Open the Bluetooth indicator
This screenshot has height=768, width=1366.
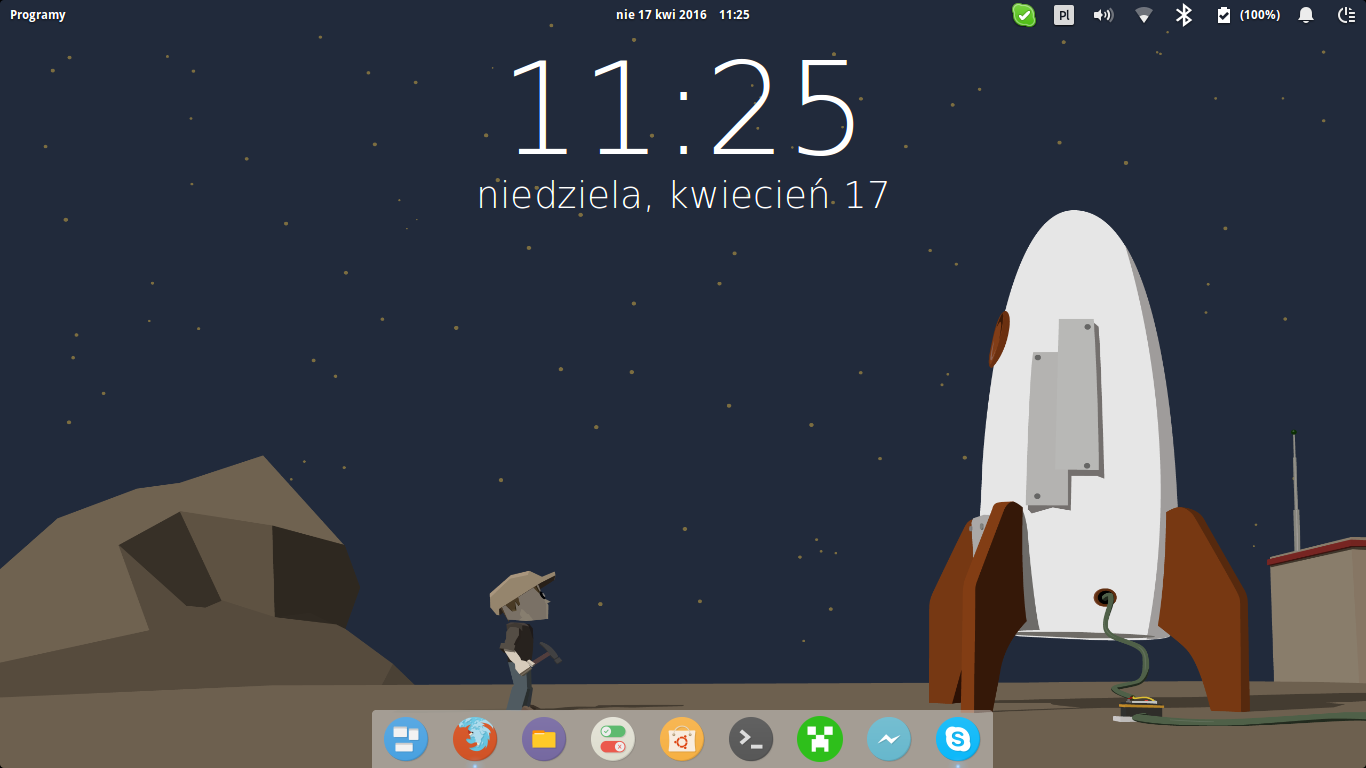[x=1184, y=15]
